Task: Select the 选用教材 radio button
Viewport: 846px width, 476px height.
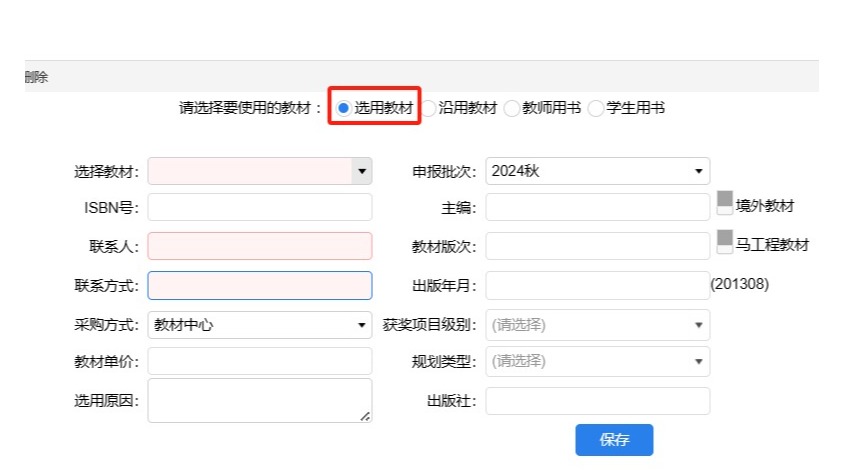Action: [x=343, y=108]
